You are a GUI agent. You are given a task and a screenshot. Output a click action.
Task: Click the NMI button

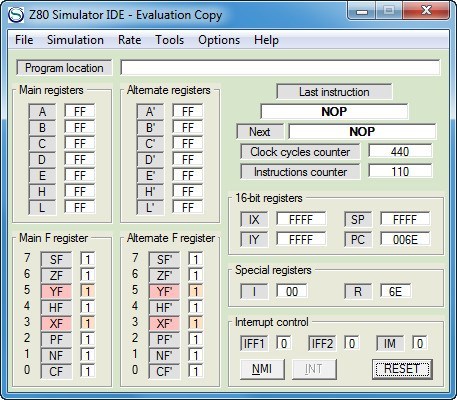(x=262, y=369)
